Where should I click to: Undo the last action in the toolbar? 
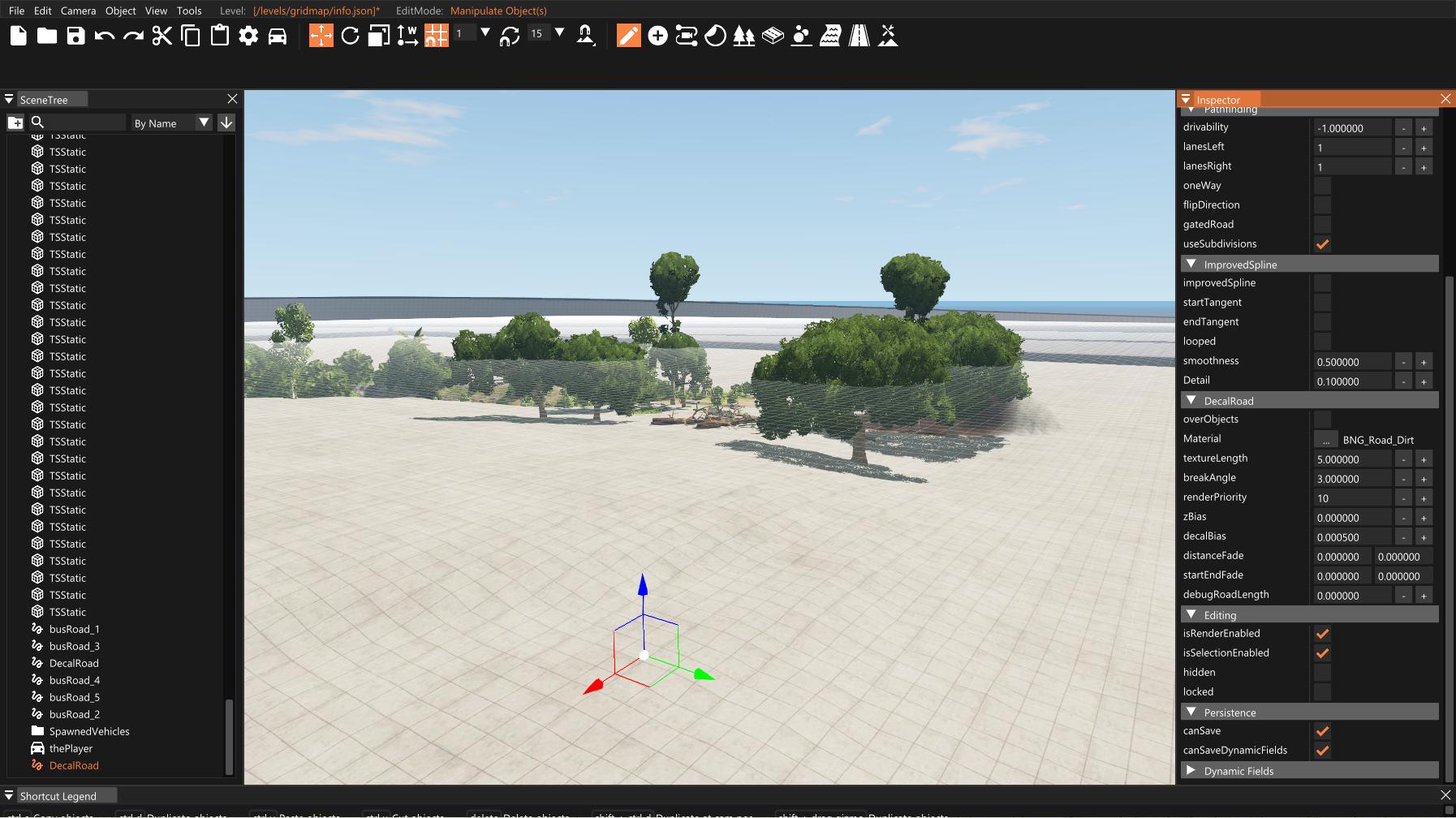pos(105,36)
